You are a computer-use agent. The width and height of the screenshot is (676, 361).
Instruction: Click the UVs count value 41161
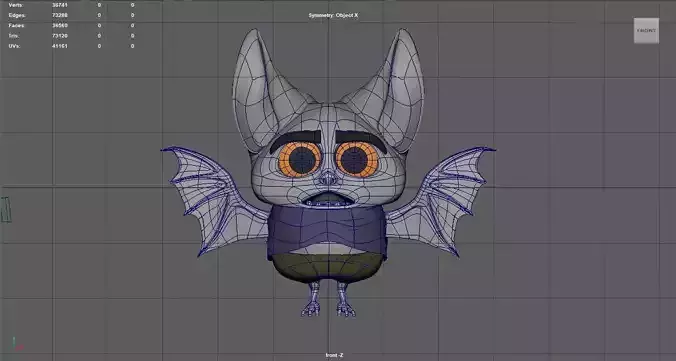point(59,46)
